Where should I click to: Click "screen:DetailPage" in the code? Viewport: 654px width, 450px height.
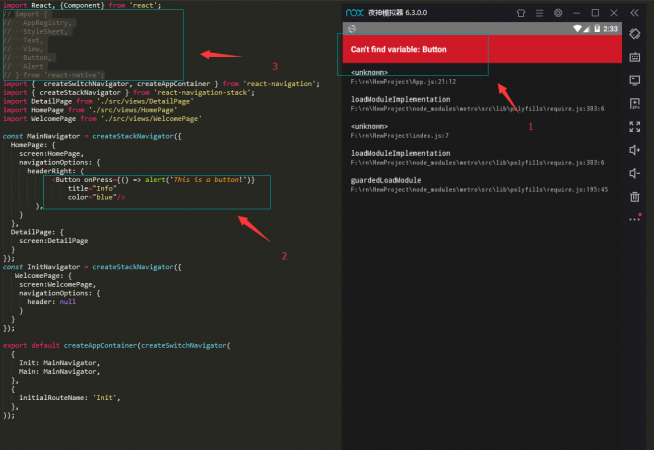click(x=53, y=241)
